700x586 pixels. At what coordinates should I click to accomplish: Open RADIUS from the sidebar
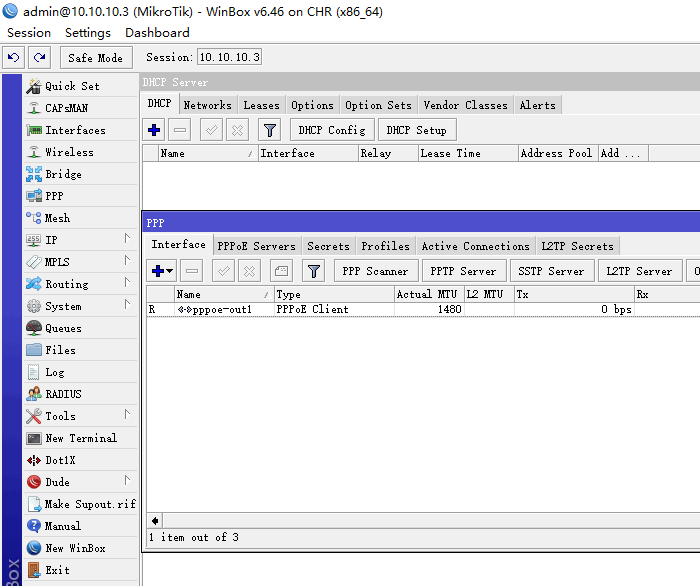80,394
